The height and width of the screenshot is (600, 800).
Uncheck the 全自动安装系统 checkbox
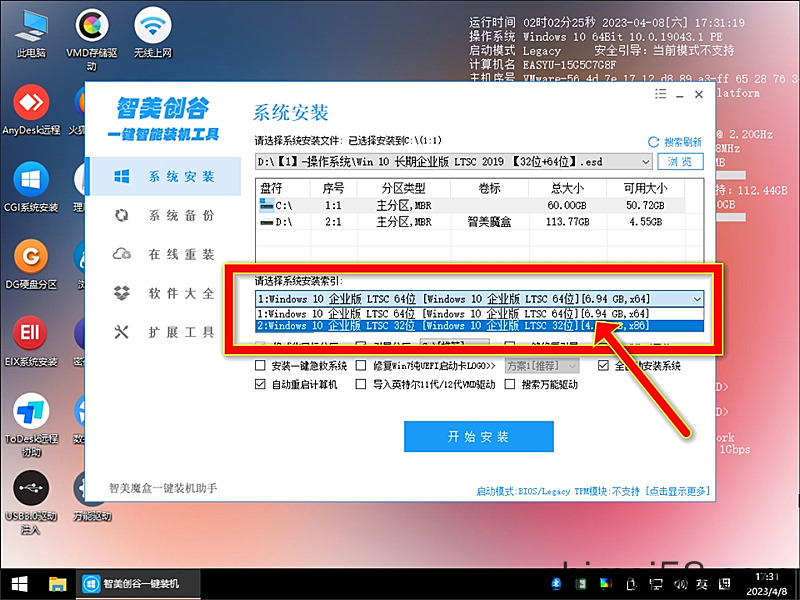(x=604, y=365)
